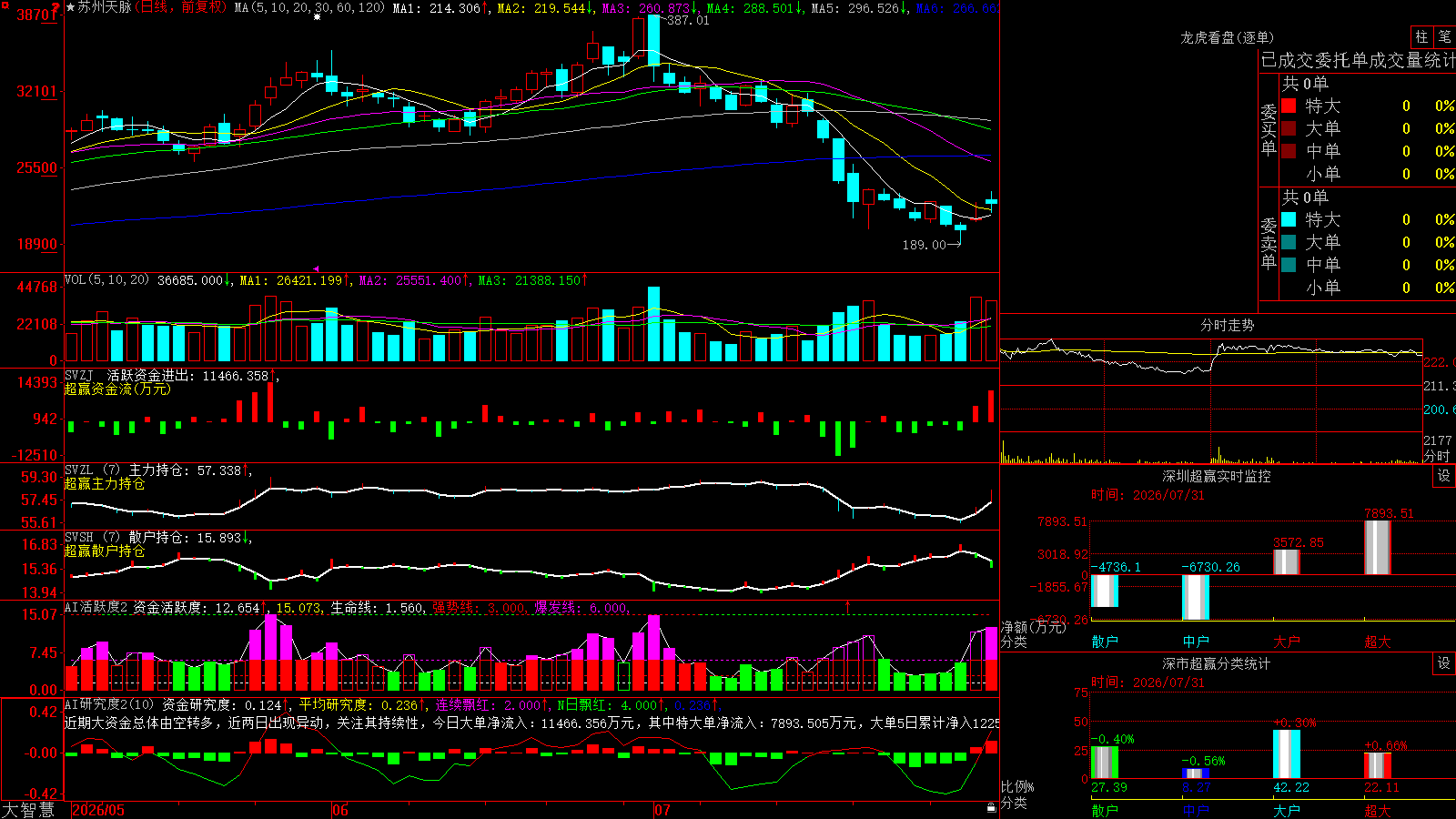Click the SVZJ indicator name
This screenshot has width=1456, height=819.
(79, 375)
